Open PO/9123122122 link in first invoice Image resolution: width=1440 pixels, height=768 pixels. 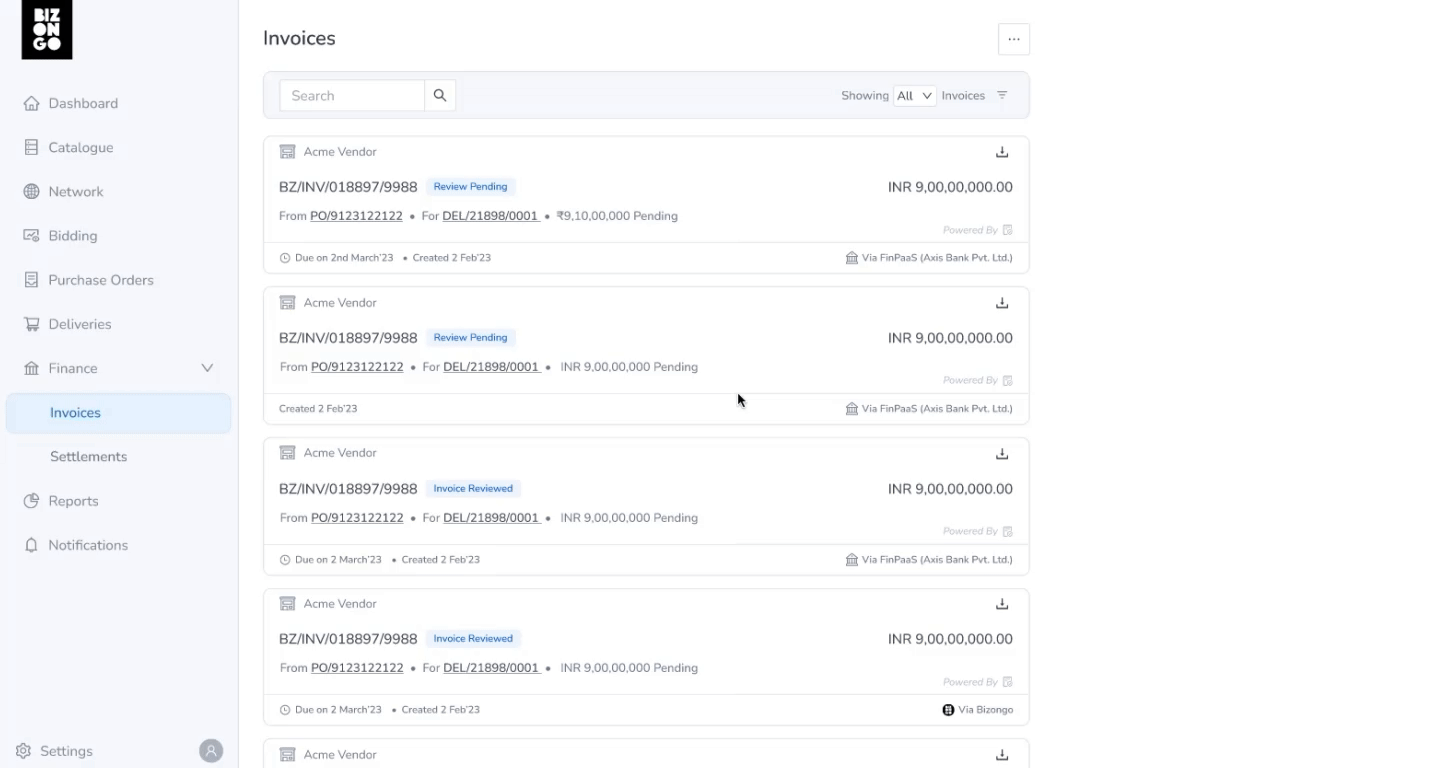356,216
